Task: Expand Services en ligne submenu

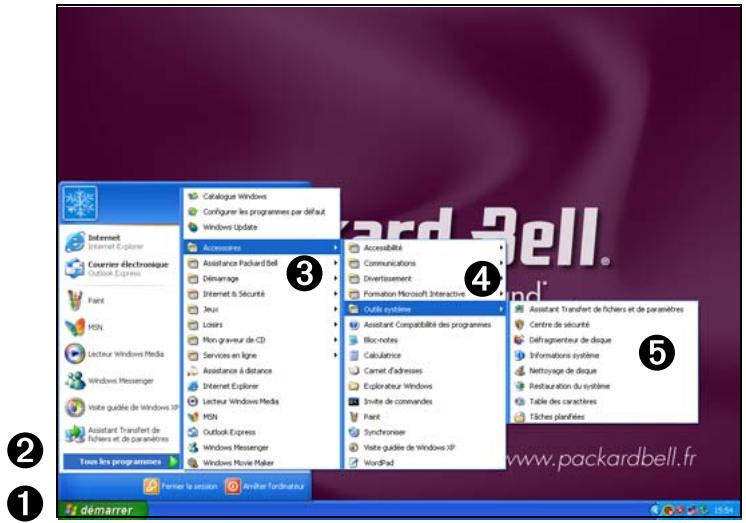Action: [262, 355]
